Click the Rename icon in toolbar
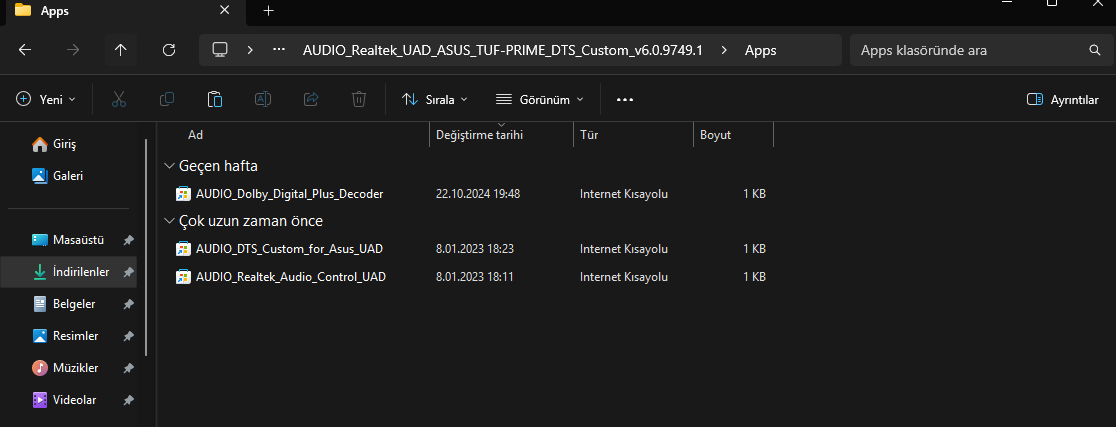The width and height of the screenshot is (1116, 427). tap(263, 99)
